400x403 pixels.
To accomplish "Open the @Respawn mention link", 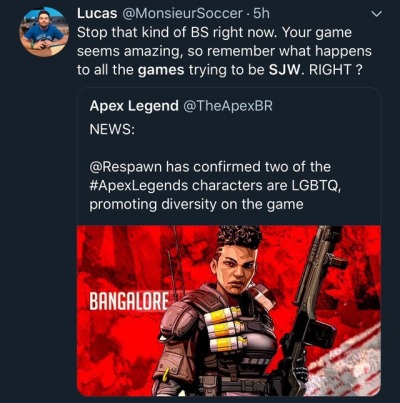I will pyautogui.click(x=126, y=167).
